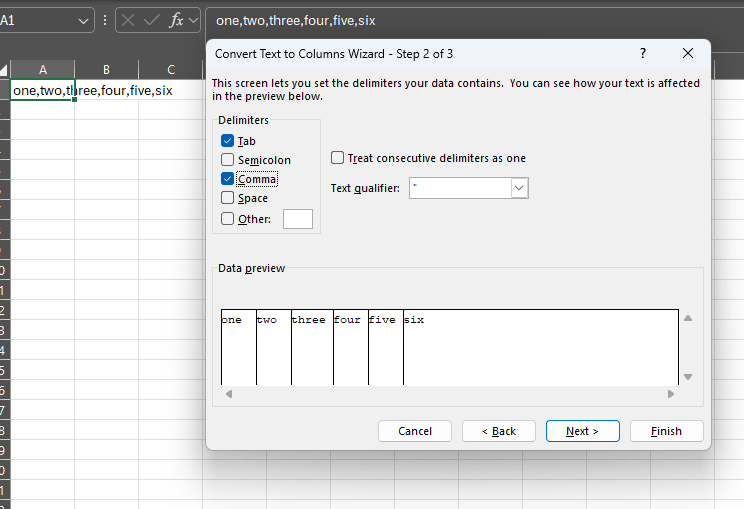This screenshot has height=509, width=744.
Task: Click the data preview scroll down arrow
Action: pos(688,377)
